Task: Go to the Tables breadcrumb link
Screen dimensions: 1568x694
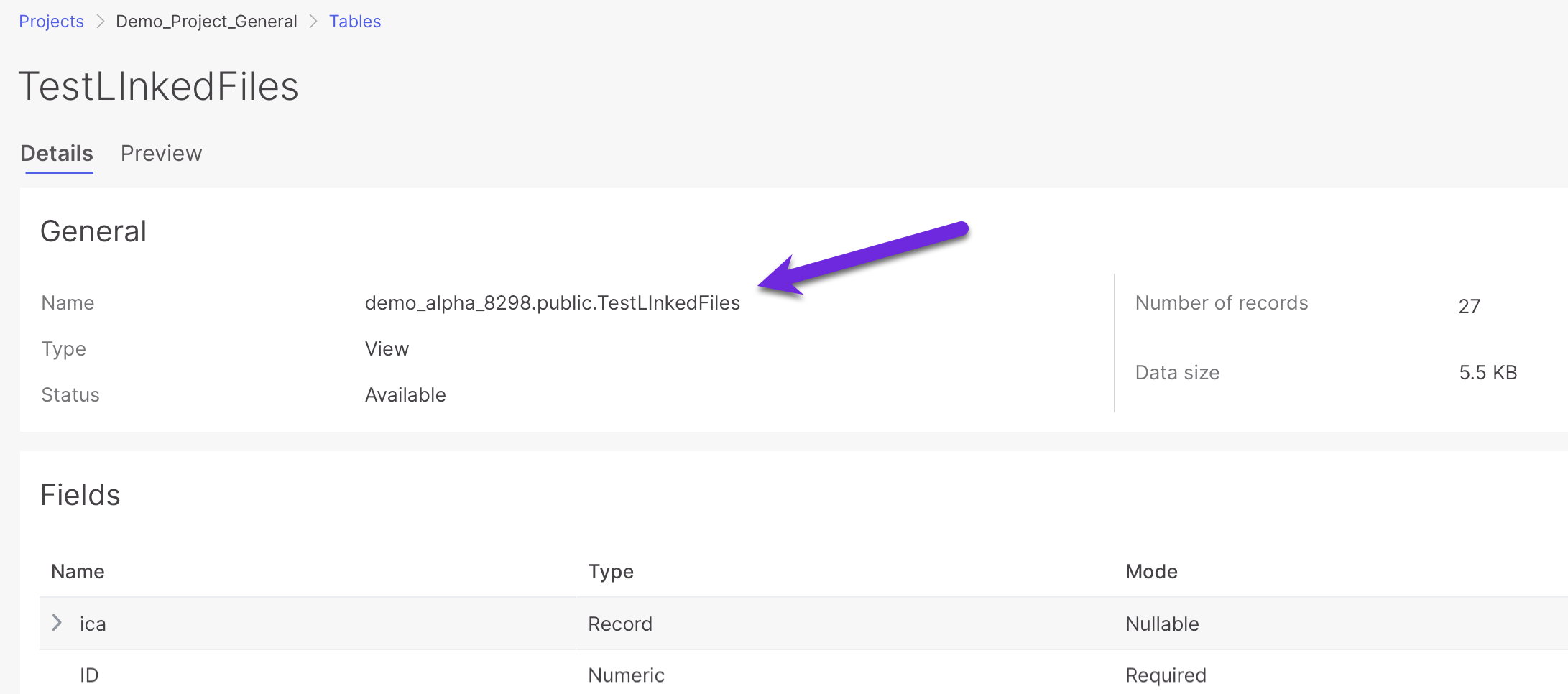Action: (355, 22)
